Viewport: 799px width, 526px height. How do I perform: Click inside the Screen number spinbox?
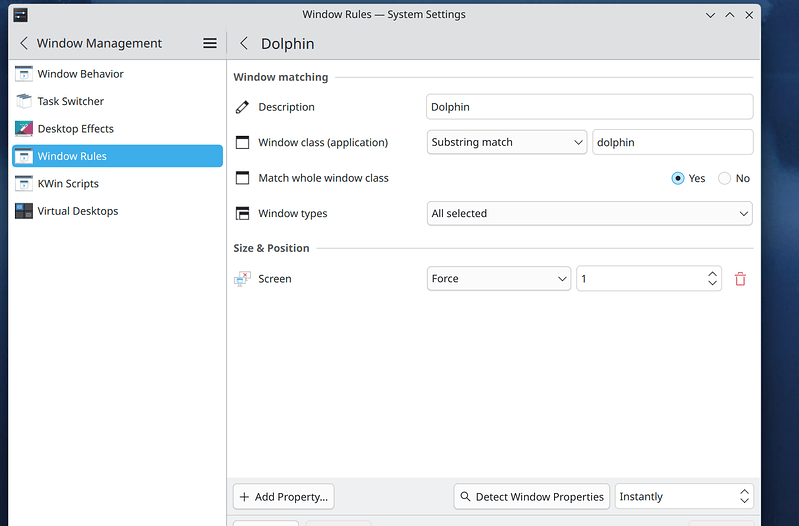point(638,279)
